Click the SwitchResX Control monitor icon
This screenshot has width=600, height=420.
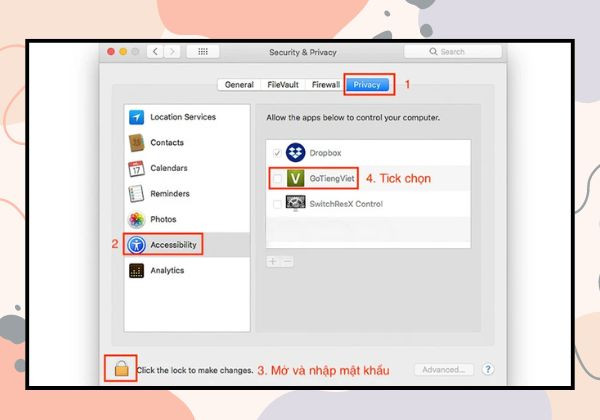pos(295,203)
